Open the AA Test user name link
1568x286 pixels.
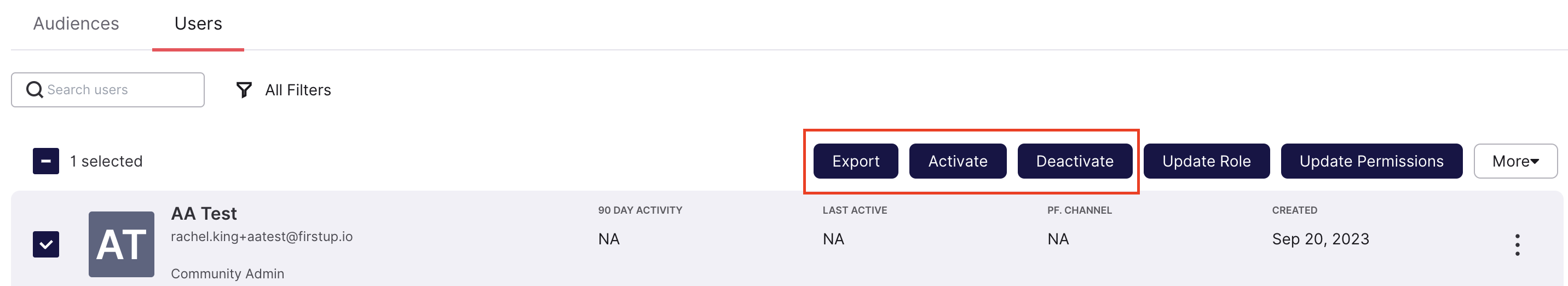pyautogui.click(x=204, y=214)
